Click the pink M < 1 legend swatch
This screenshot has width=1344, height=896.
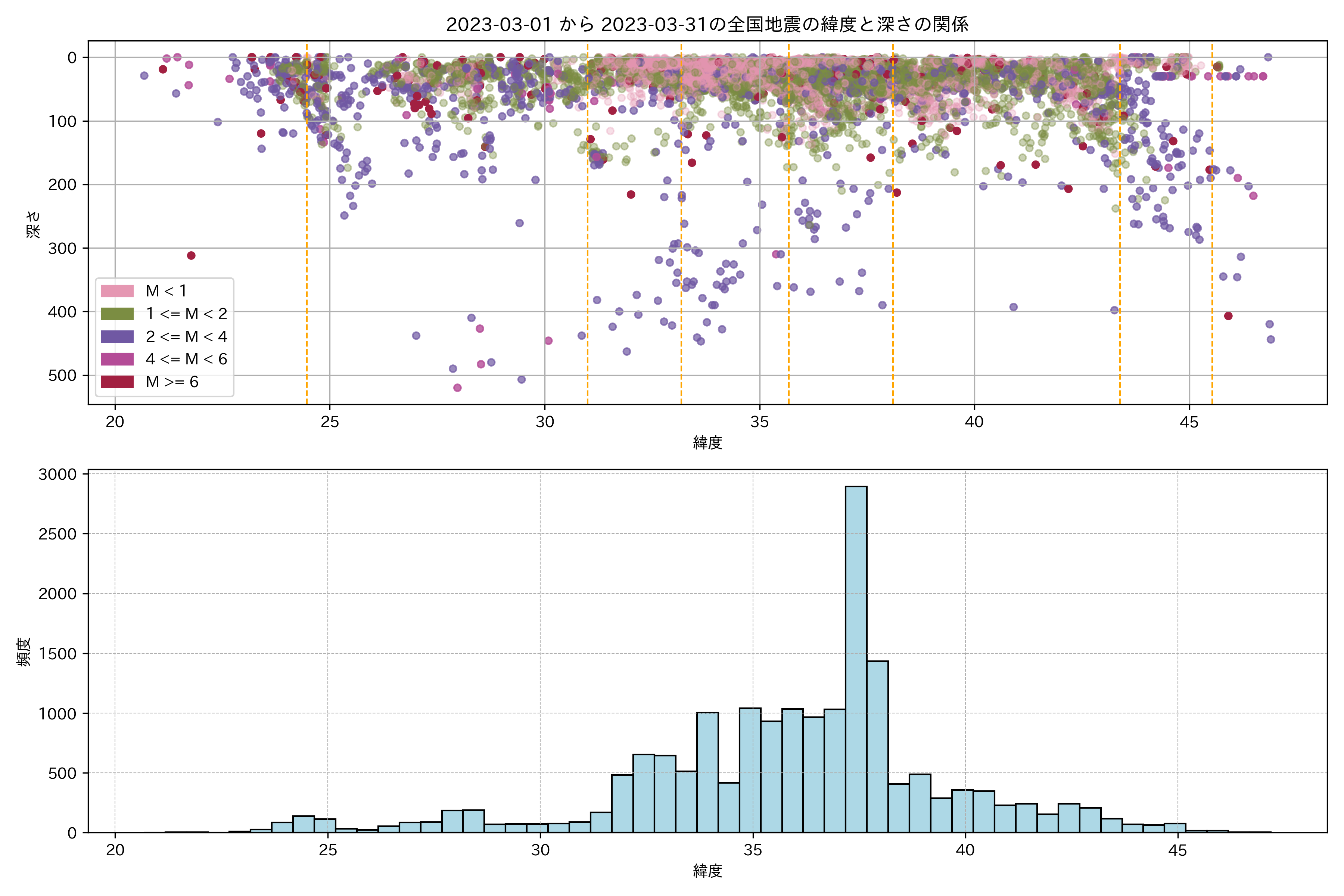pyautogui.click(x=117, y=291)
